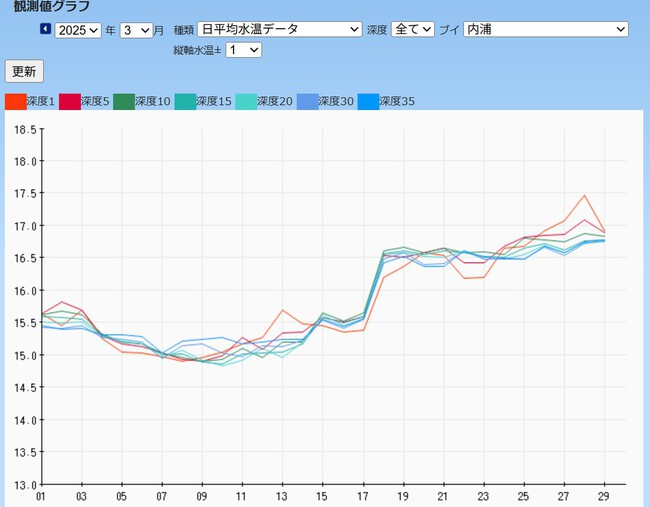Image resolution: width=650 pixels, height=507 pixels.
Task: Toggle 深度15 teal legend swatch
Action: (x=185, y=102)
